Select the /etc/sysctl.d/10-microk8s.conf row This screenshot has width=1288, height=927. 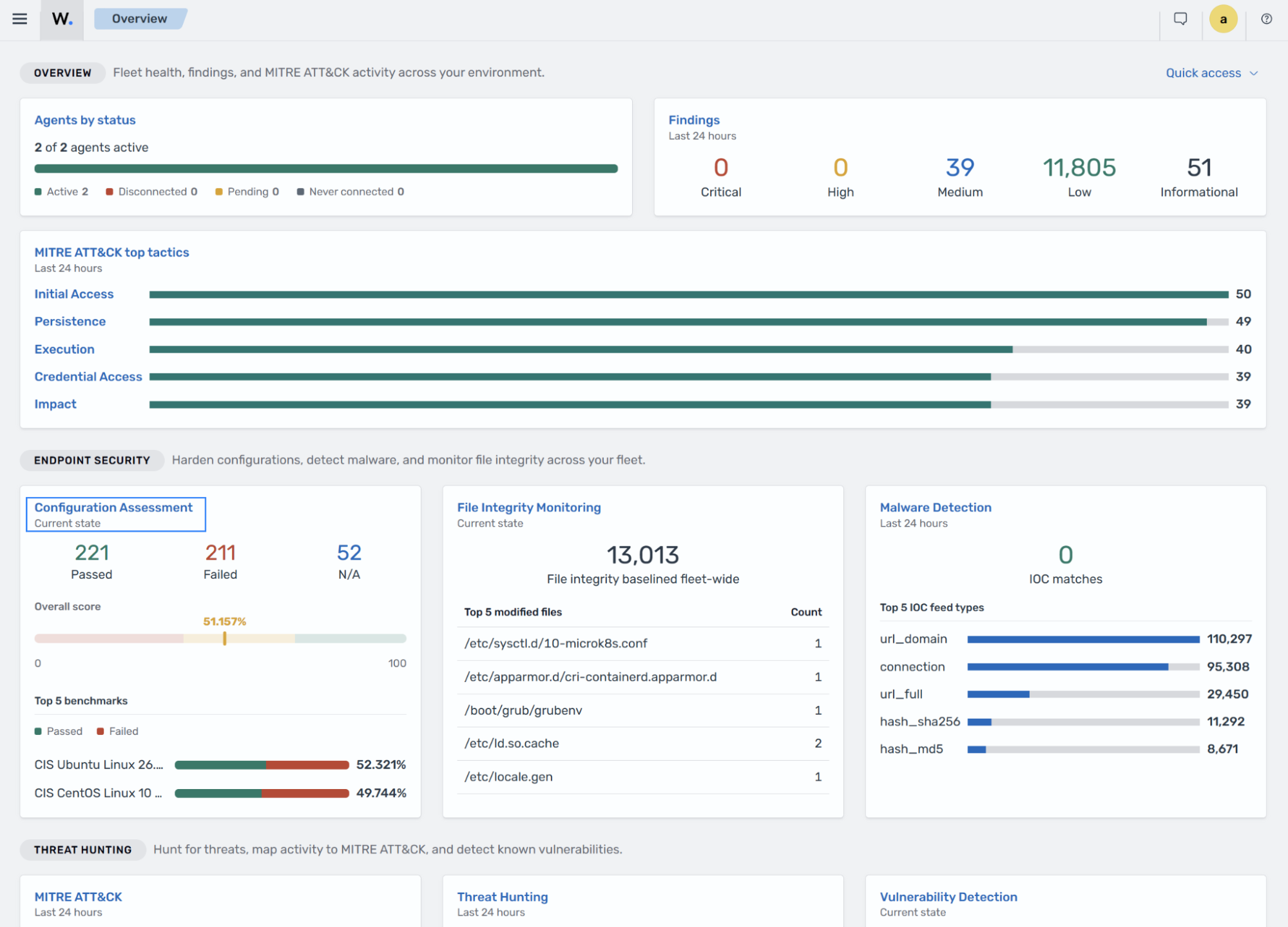point(643,643)
